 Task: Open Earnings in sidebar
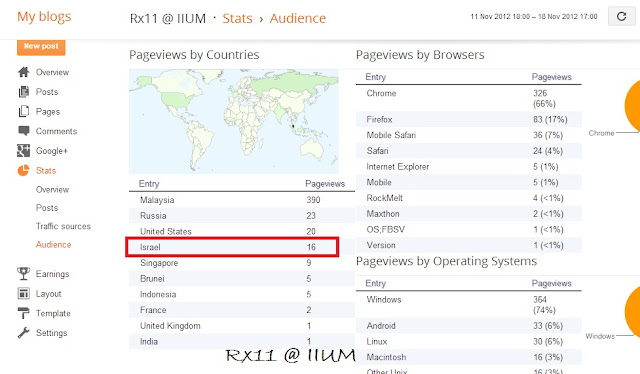point(52,274)
